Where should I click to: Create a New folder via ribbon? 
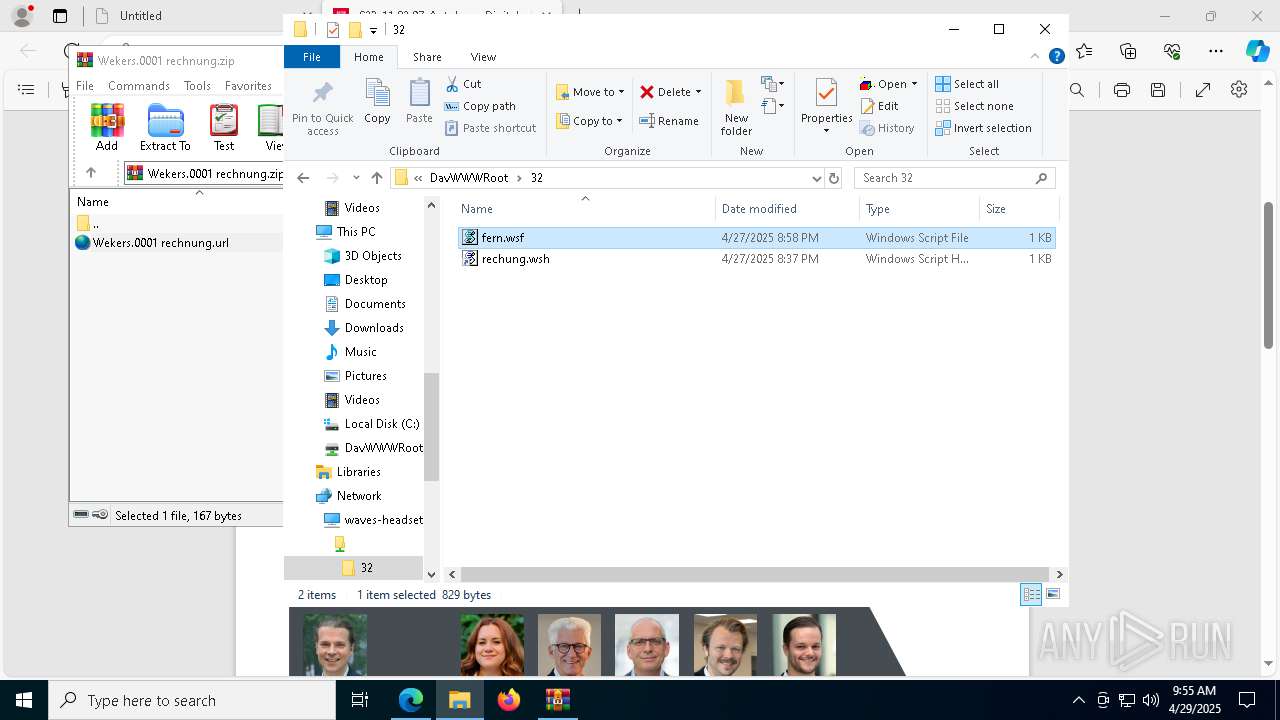tap(736, 107)
